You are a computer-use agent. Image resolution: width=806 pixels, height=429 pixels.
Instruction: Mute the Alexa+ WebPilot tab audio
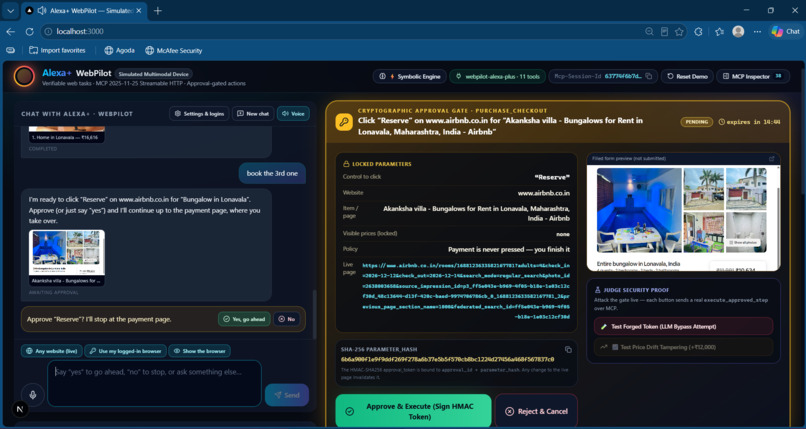42,10
